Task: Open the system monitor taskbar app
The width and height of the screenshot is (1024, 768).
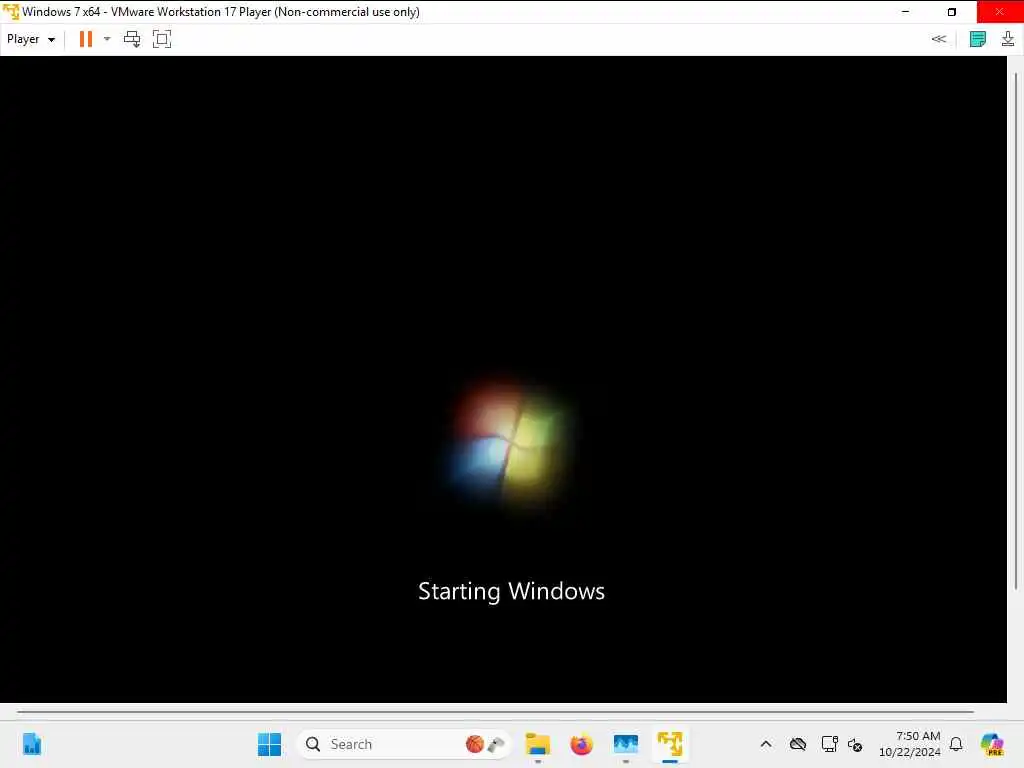Action: coord(626,744)
